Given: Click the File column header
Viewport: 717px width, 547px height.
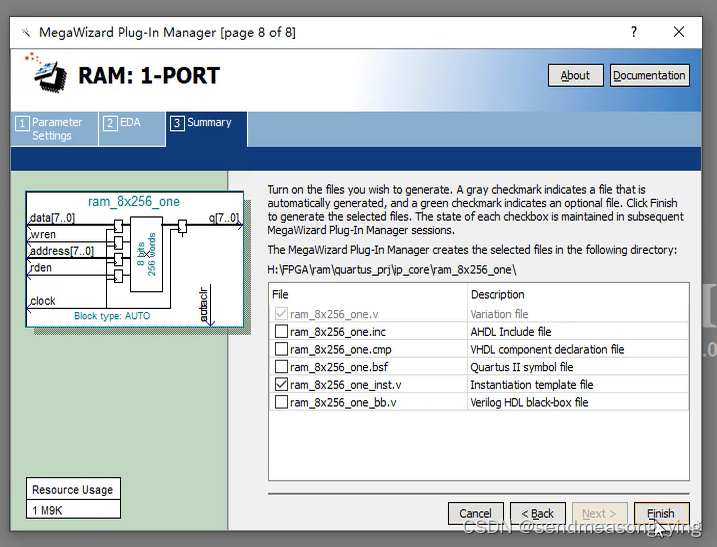Looking at the screenshot, I should [280, 295].
